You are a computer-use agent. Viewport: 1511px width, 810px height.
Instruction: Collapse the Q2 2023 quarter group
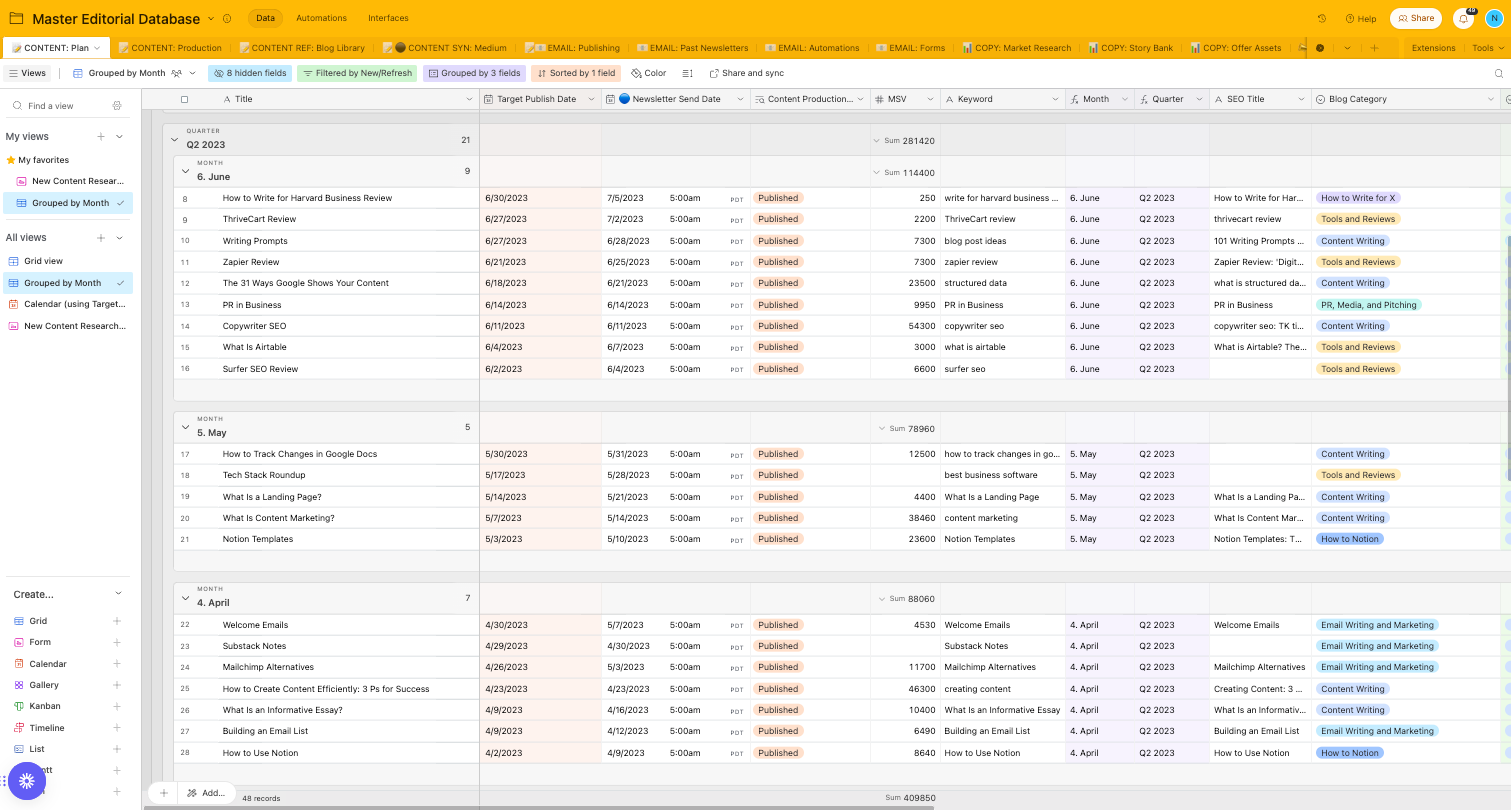pos(175,140)
